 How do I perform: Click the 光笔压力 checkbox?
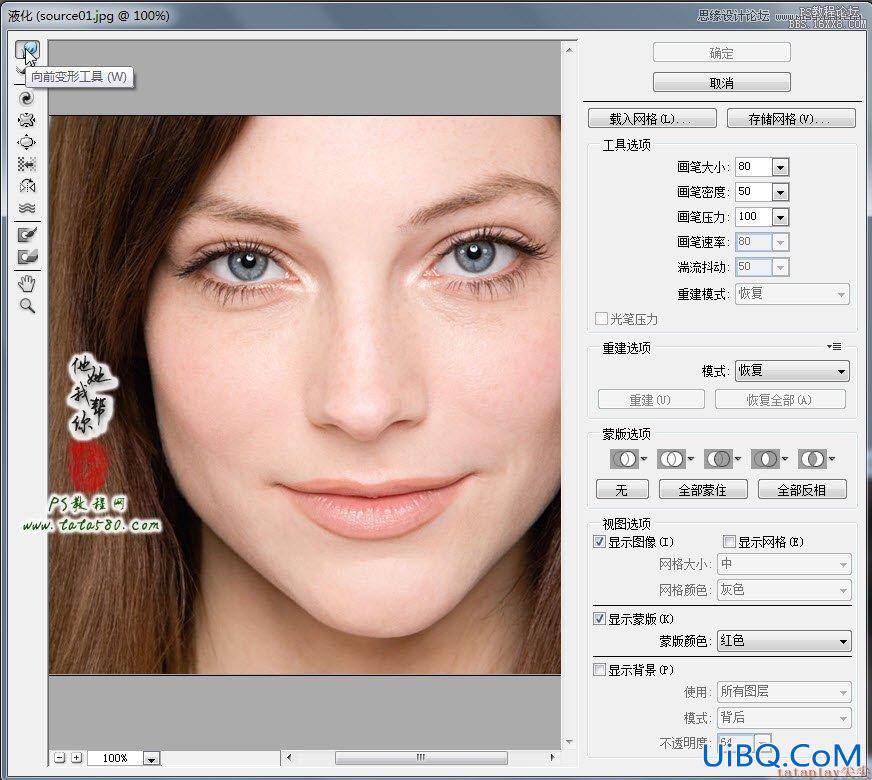(601, 319)
